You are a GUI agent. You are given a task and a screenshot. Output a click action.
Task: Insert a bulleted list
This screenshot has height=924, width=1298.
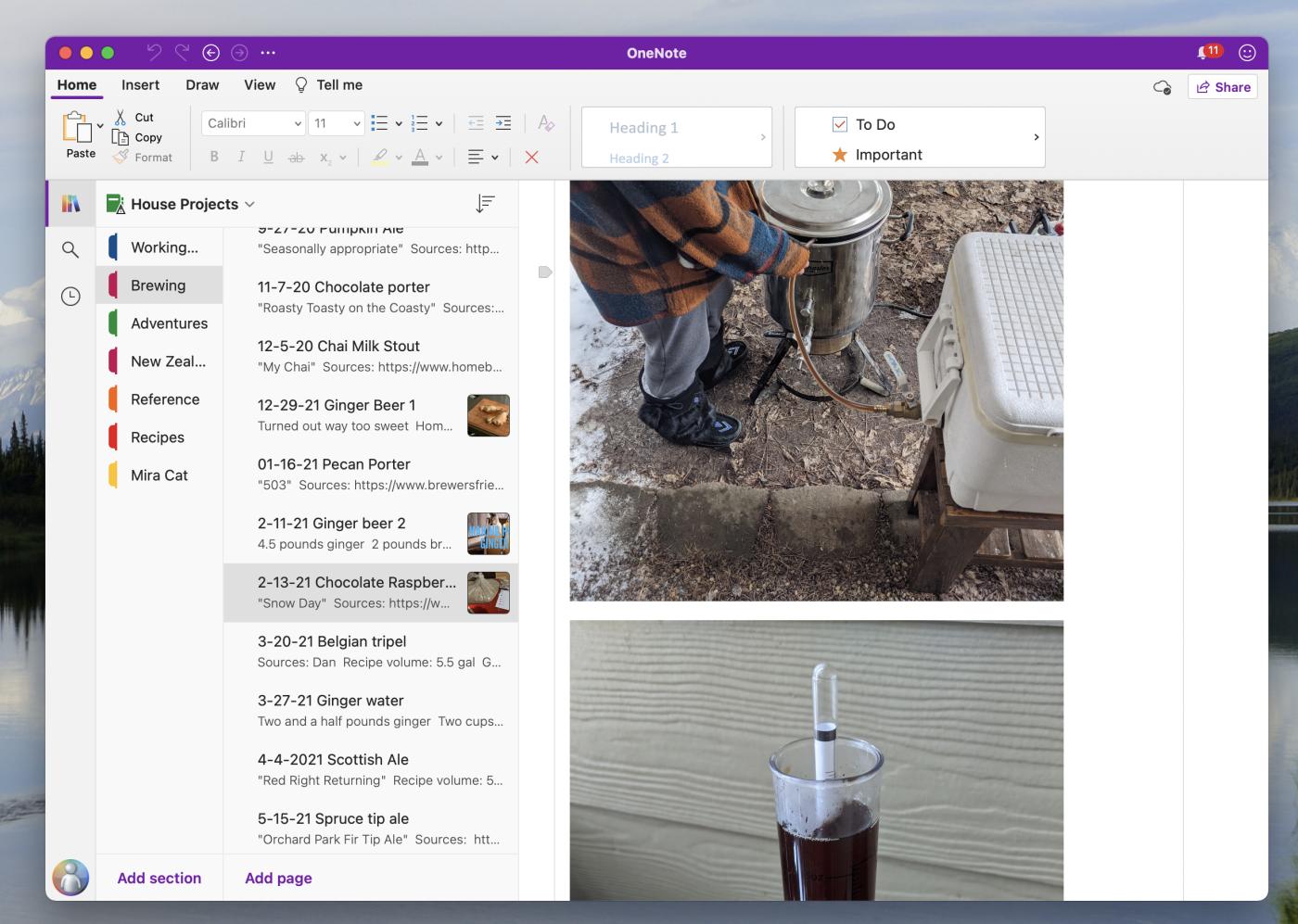379,122
